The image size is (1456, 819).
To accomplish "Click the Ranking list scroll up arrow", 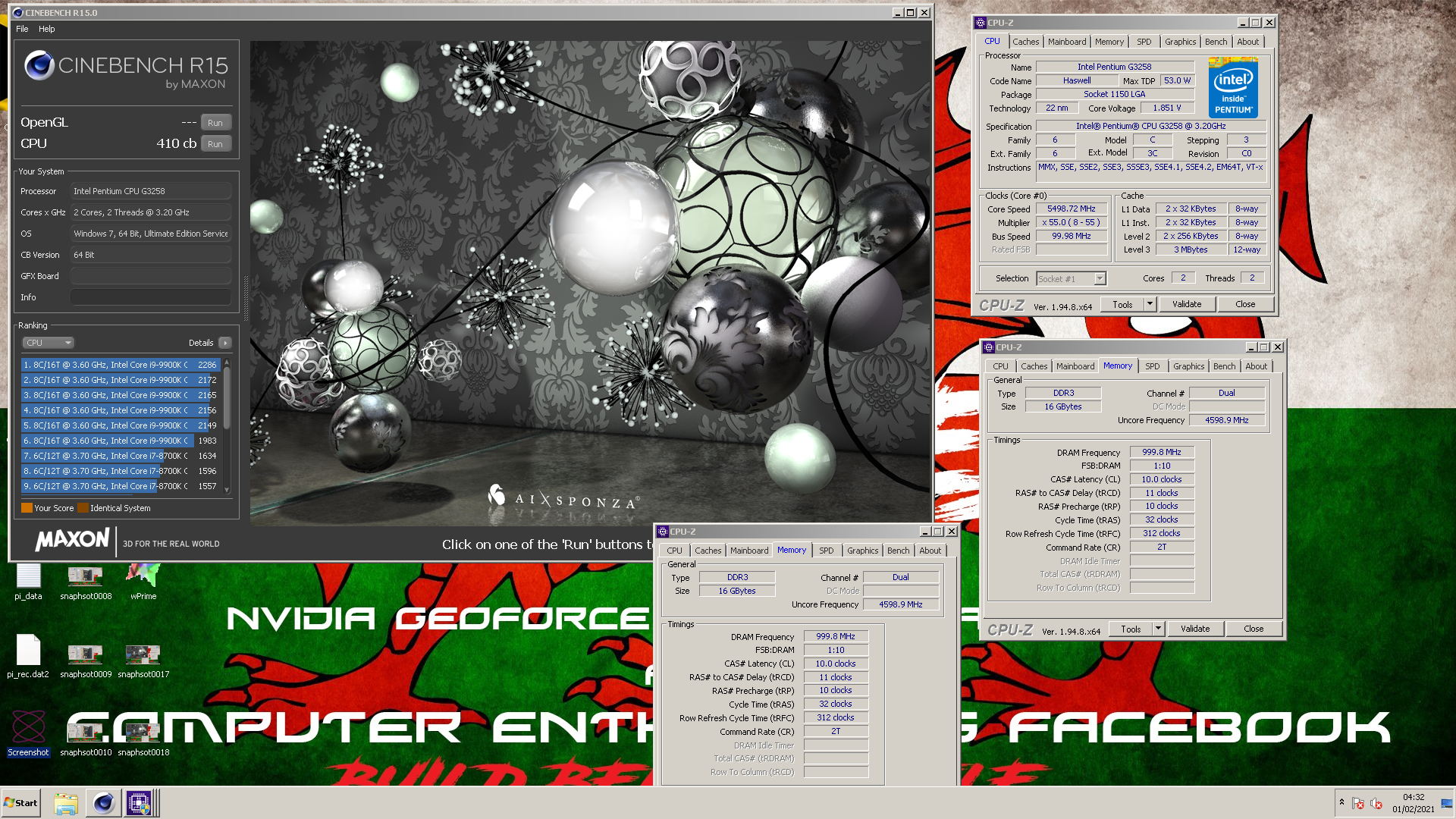I will click(227, 364).
